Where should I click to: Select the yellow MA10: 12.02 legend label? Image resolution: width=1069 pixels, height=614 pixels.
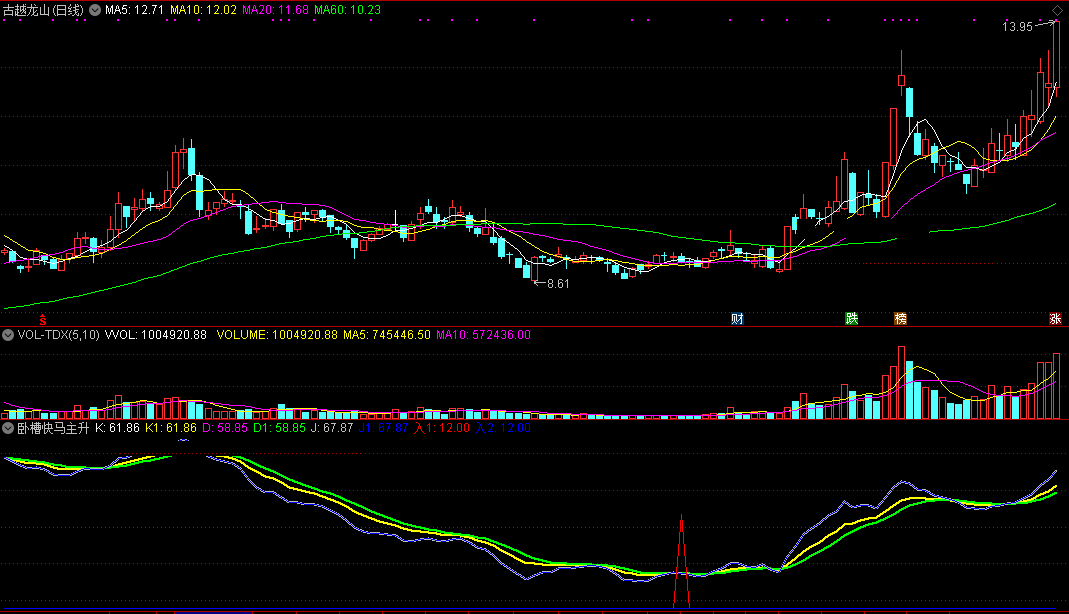[203, 10]
